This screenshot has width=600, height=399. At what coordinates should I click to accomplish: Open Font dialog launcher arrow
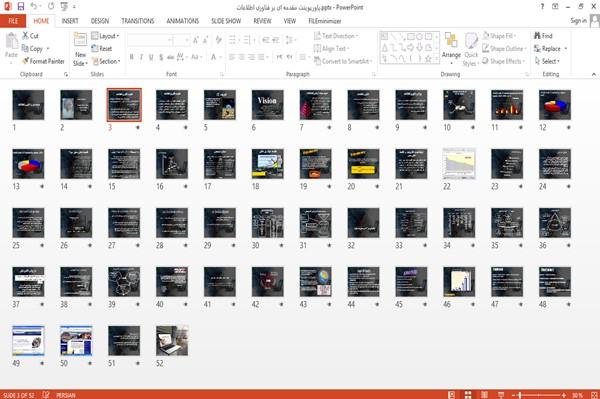point(221,74)
